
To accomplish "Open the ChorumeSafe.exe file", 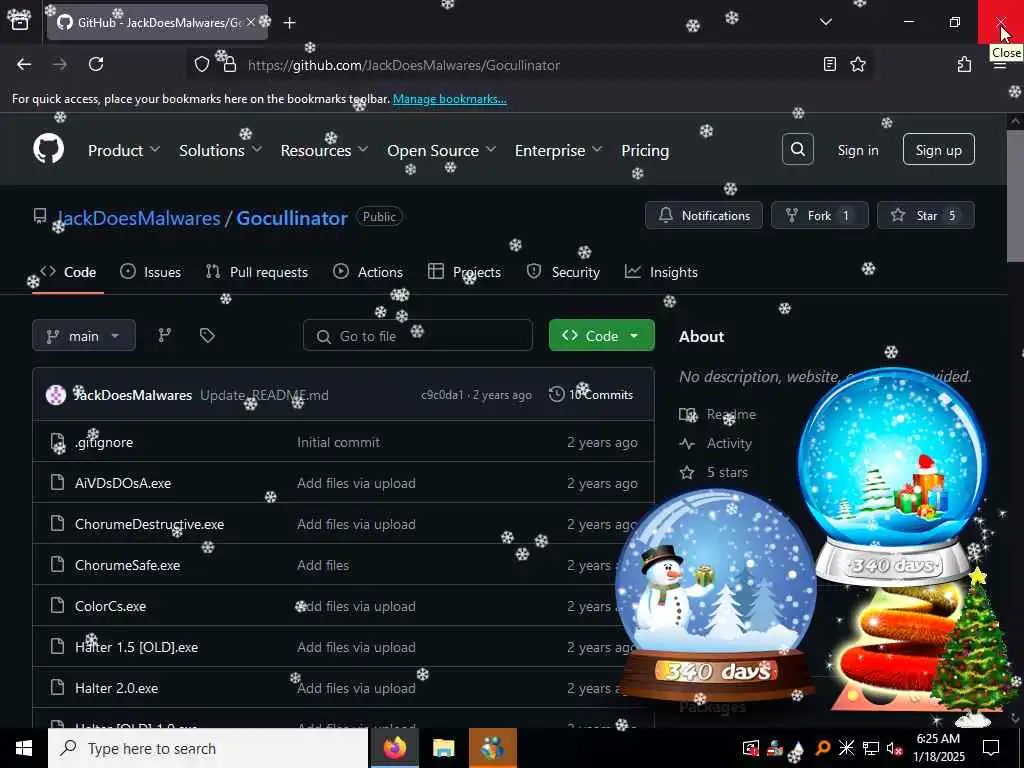I will click(x=127, y=565).
